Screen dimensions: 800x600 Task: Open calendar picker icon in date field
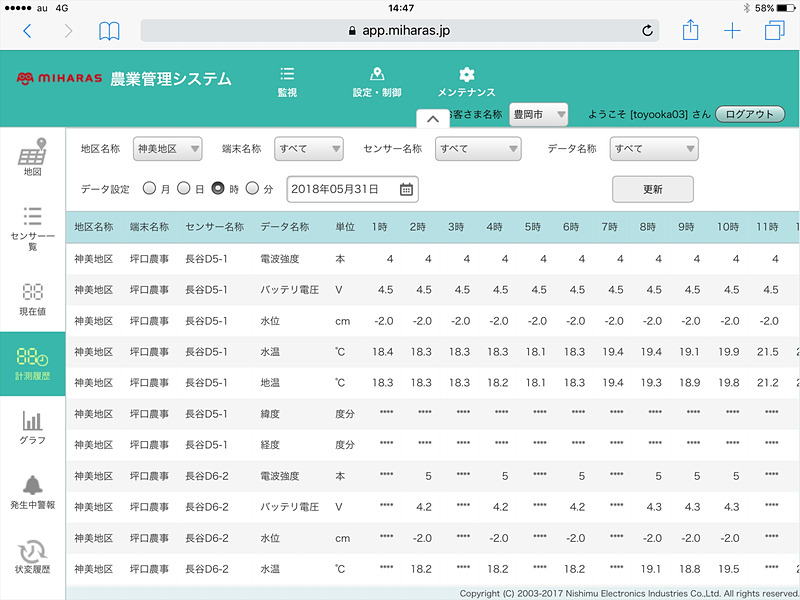click(406, 189)
